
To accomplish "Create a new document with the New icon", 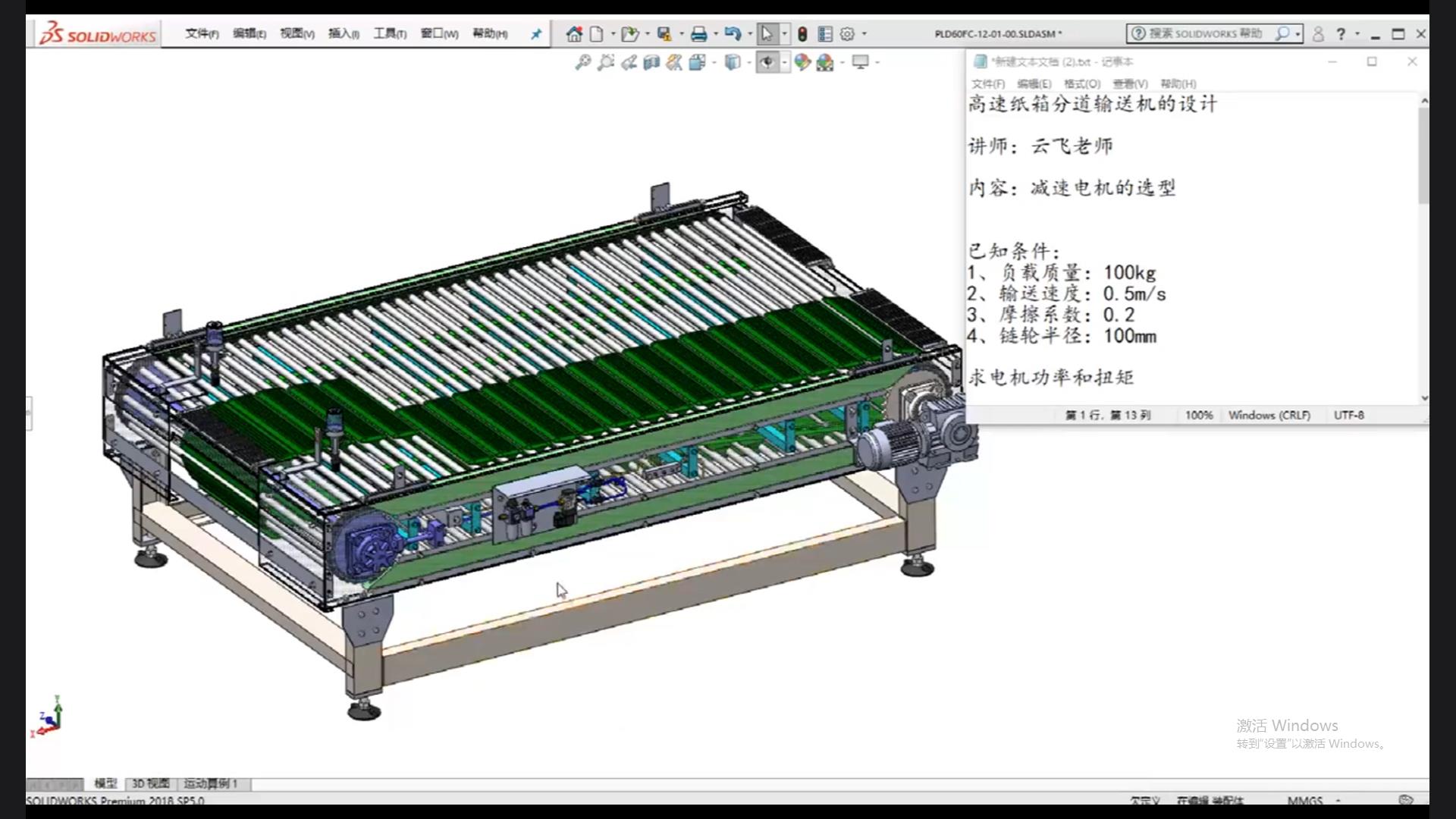I will [597, 34].
